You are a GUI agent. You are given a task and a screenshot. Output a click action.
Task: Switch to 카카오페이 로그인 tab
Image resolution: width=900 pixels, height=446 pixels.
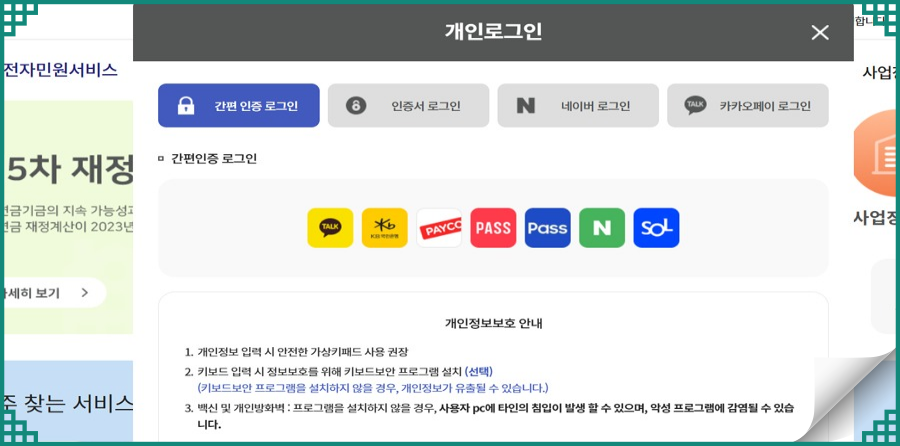coord(748,106)
